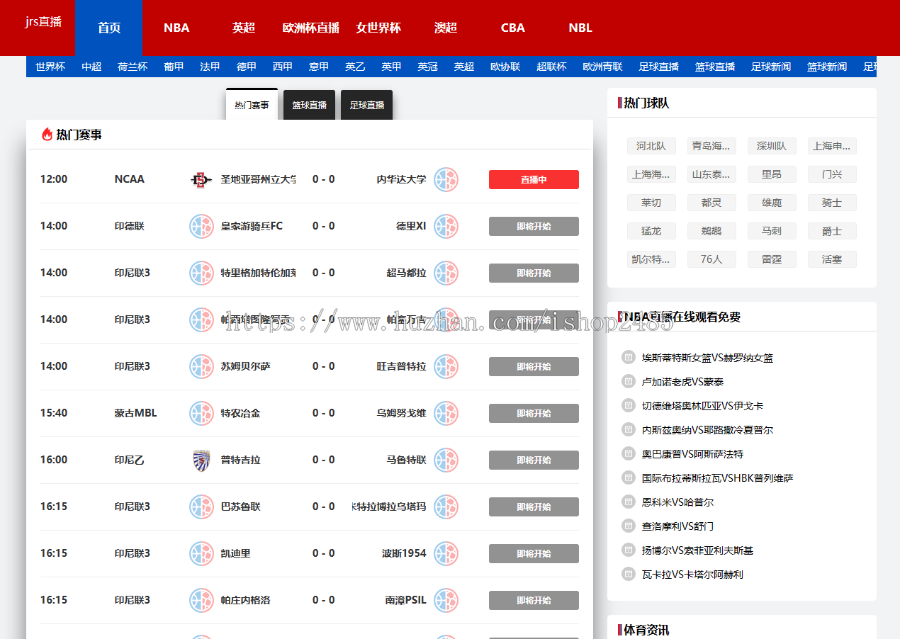The height and width of the screenshot is (639, 900).
Task: Click 即将开始 for 皇家游骑兵FC match
Action: click(x=534, y=226)
